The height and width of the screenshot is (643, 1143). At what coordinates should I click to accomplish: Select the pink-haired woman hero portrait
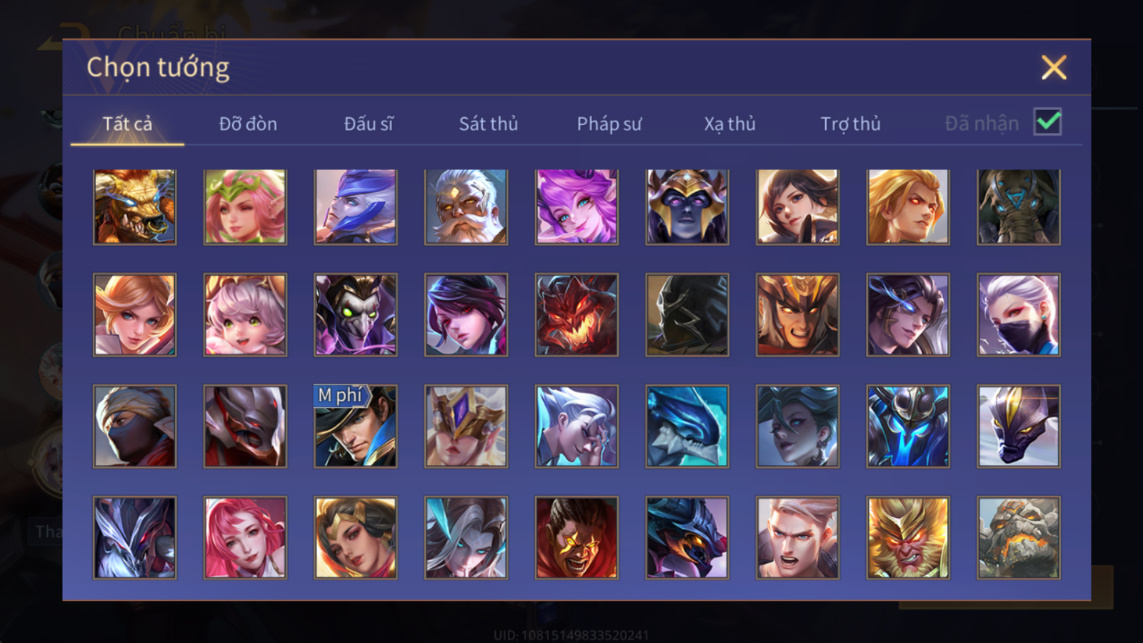(245, 537)
